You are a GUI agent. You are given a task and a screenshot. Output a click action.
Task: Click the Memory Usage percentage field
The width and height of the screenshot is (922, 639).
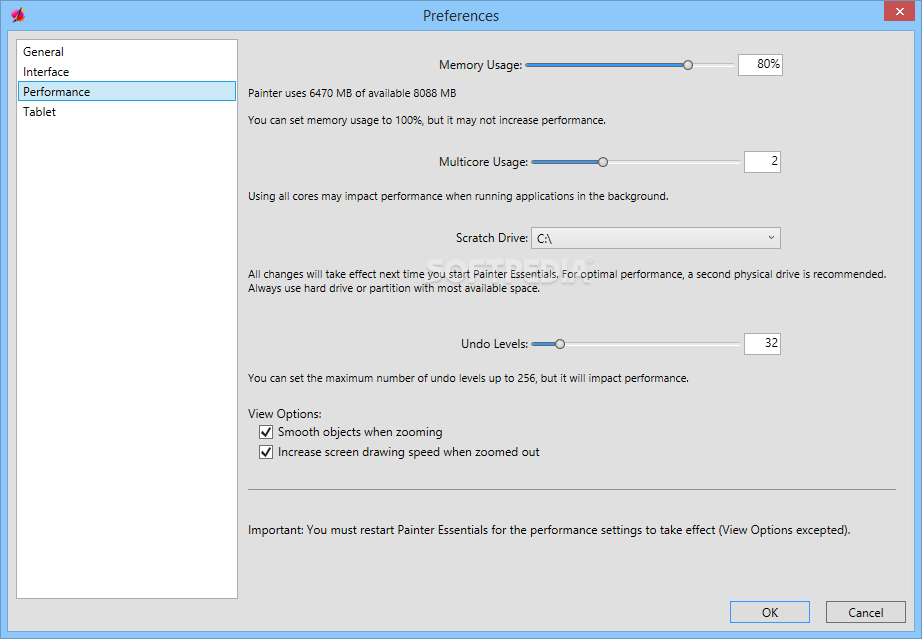(759, 65)
